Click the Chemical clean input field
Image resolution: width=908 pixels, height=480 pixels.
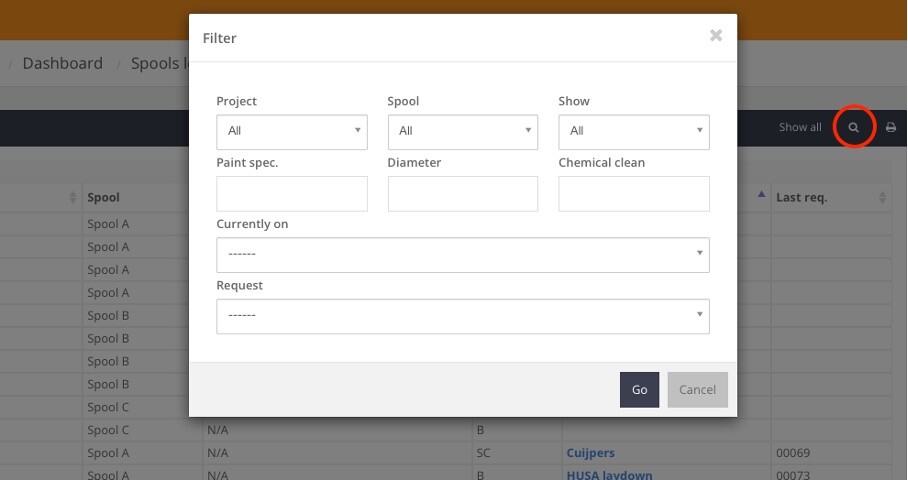pyautogui.click(x=633, y=193)
